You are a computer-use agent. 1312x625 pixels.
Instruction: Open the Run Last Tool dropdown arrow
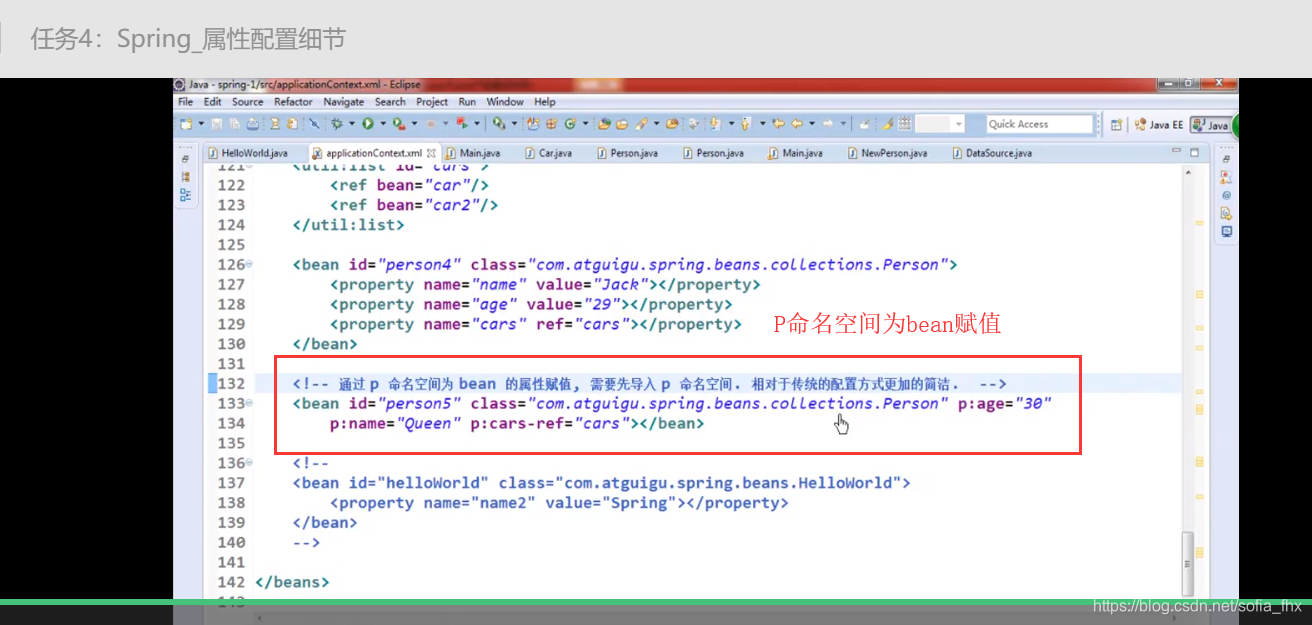pos(415,124)
